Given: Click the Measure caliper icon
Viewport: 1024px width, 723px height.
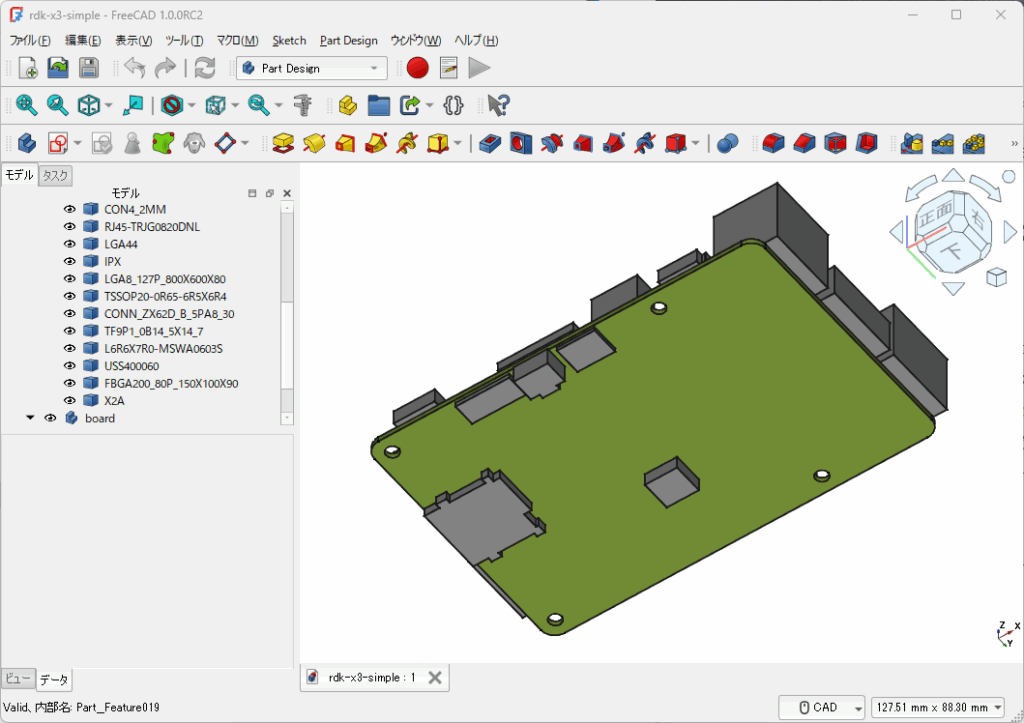Looking at the screenshot, I should point(304,105).
